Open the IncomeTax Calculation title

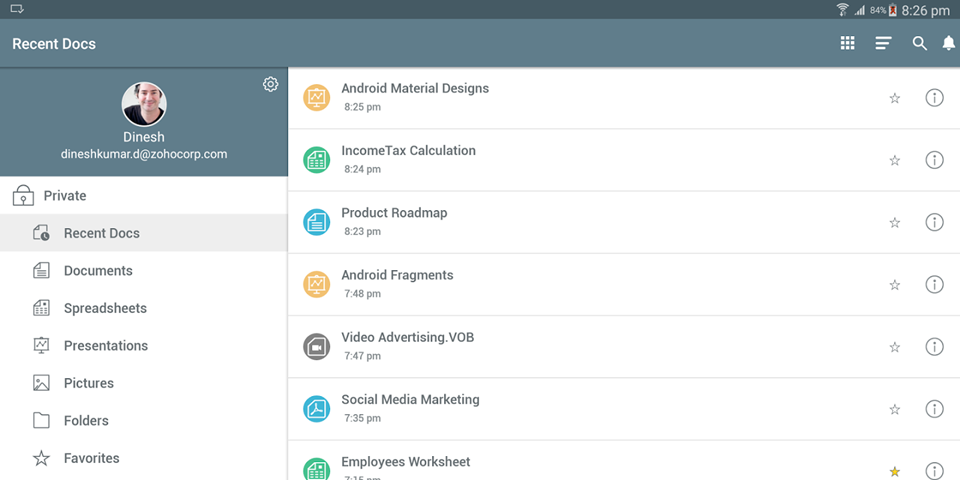click(408, 151)
